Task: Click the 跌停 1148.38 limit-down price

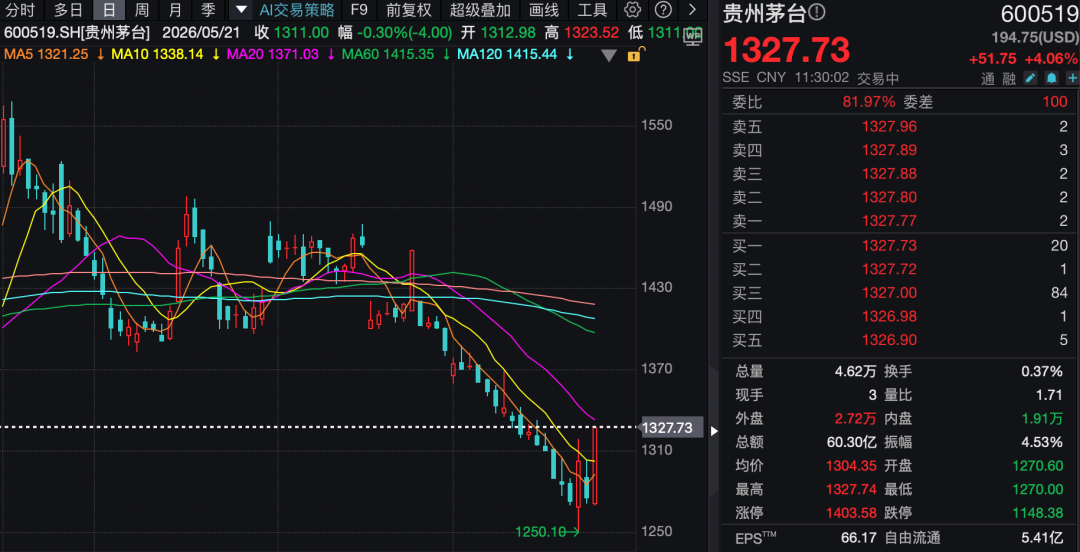Action: pyautogui.click(x=1037, y=513)
